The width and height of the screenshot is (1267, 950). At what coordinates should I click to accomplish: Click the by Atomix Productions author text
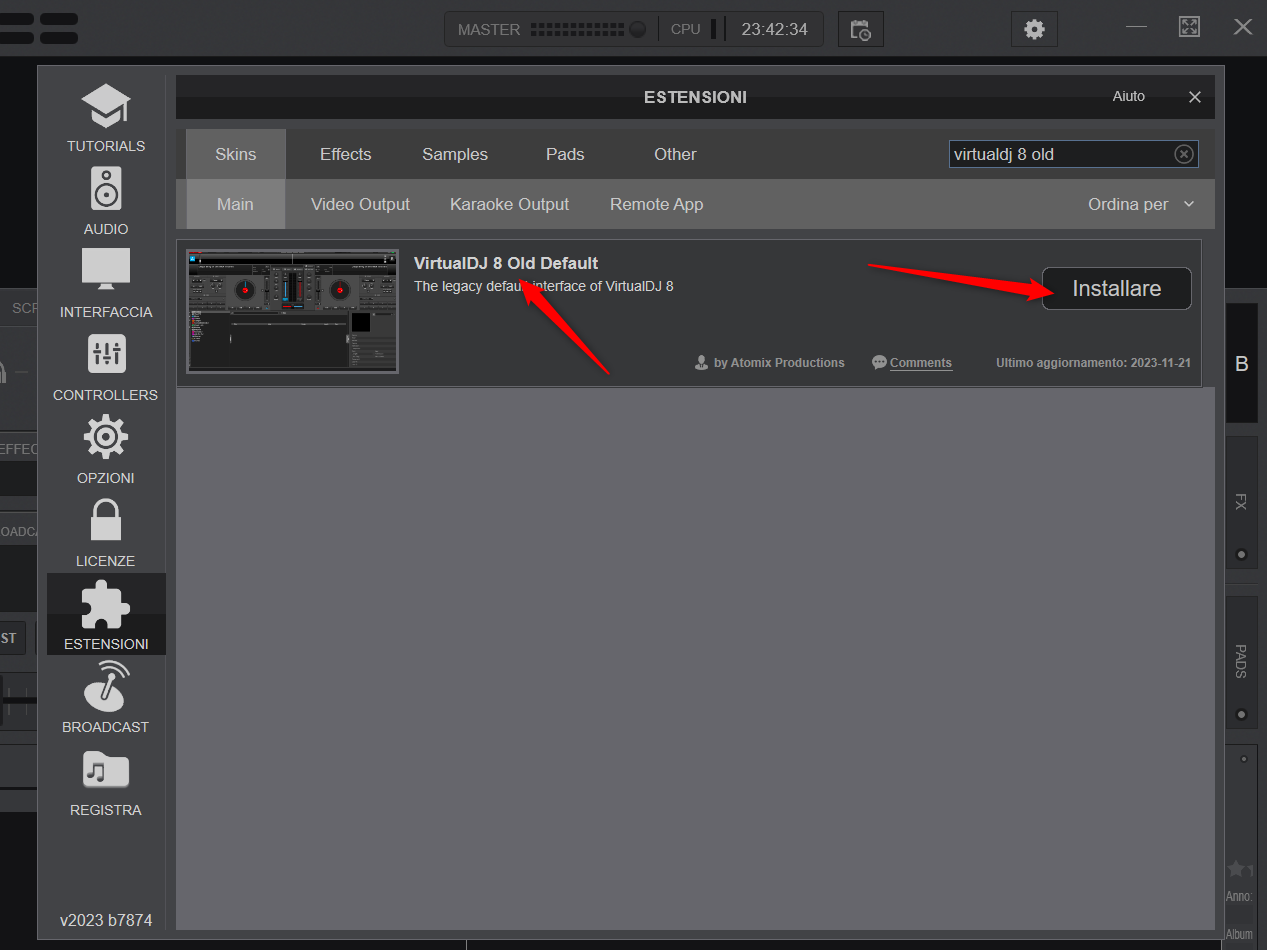tap(769, 363)
